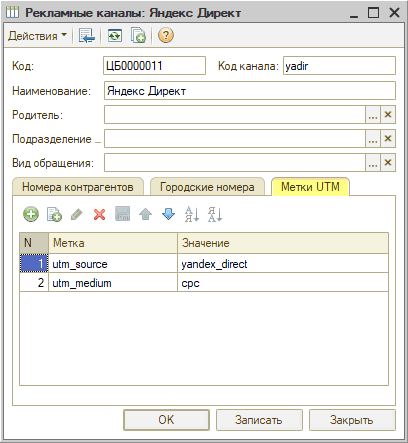Click the Родитель input field
408x443 pixels.
tap(235, 115)
